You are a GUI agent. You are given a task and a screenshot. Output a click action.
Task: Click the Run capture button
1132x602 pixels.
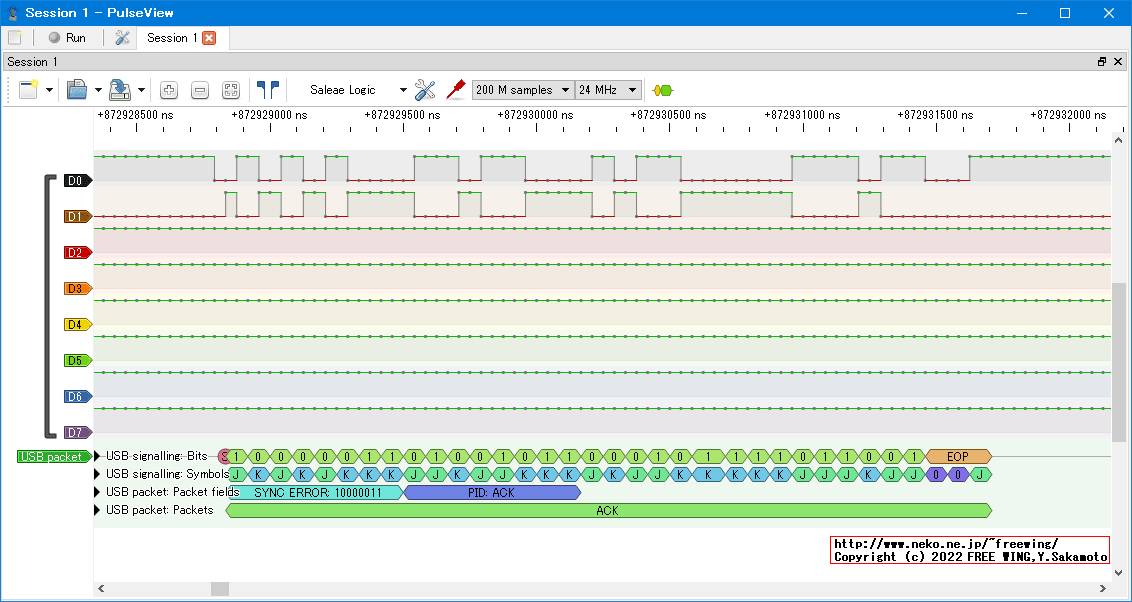point(67,38)
